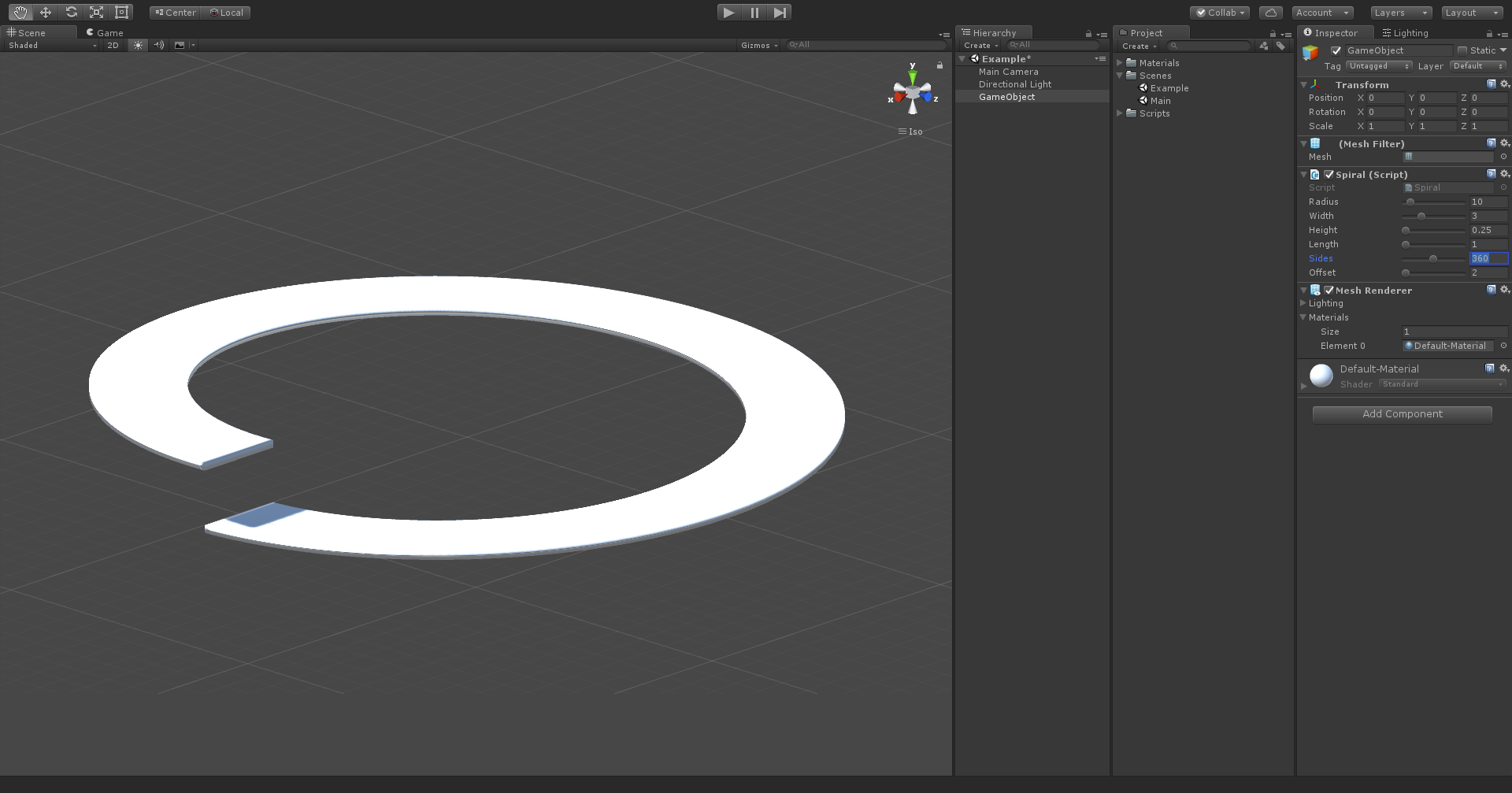Collapse the Scenes folder
Image resolution: width=1512 pixels, height=793 pixels.
click(x=1120, y=76)
